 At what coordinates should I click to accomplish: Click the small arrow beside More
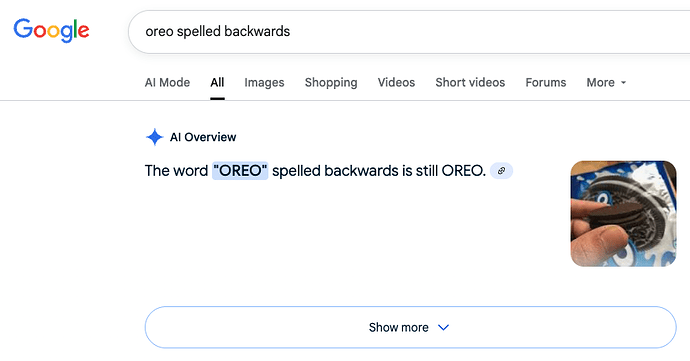tap(623, 83)
